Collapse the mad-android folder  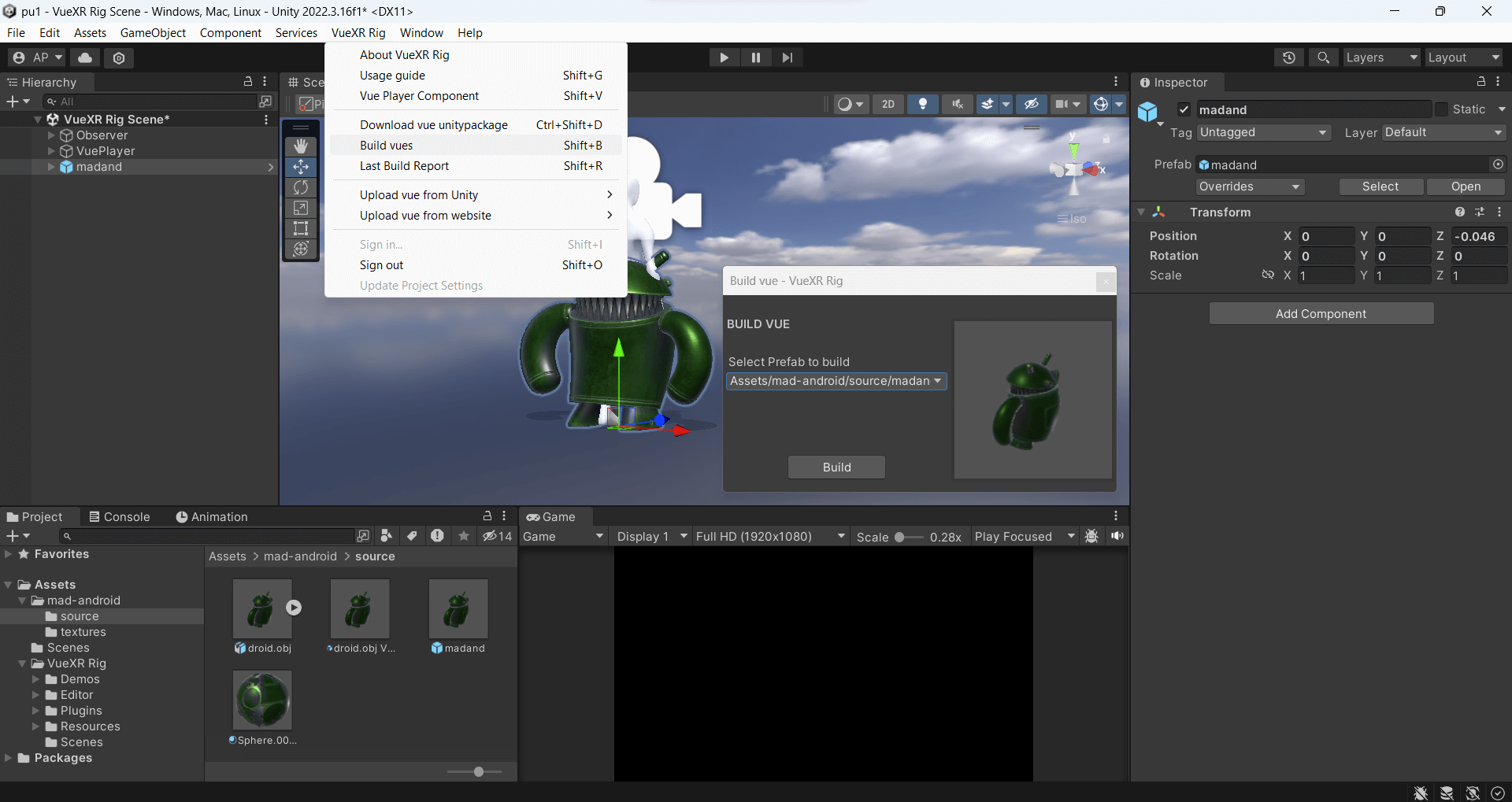pos(22,601)
